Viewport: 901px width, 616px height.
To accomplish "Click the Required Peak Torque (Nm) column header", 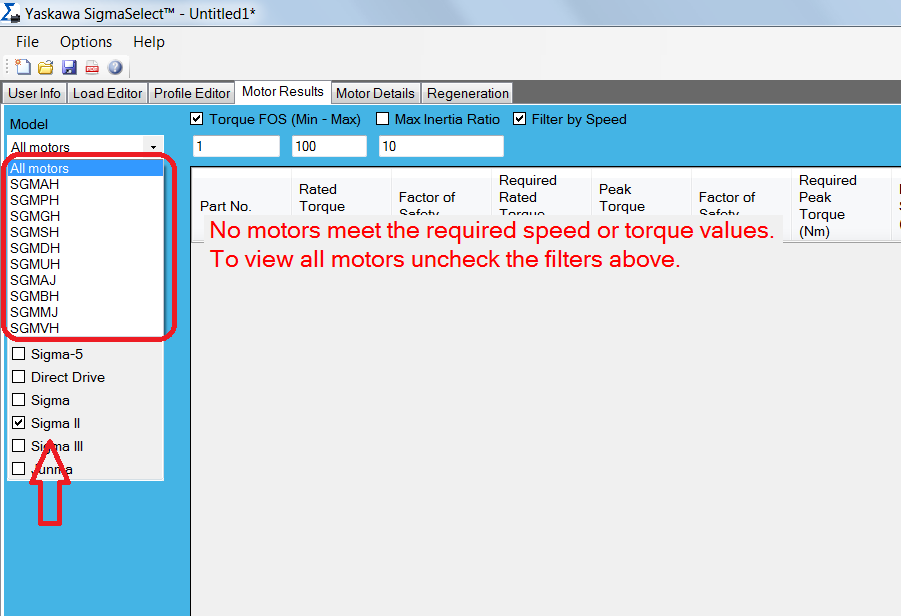I will [841, 206].
